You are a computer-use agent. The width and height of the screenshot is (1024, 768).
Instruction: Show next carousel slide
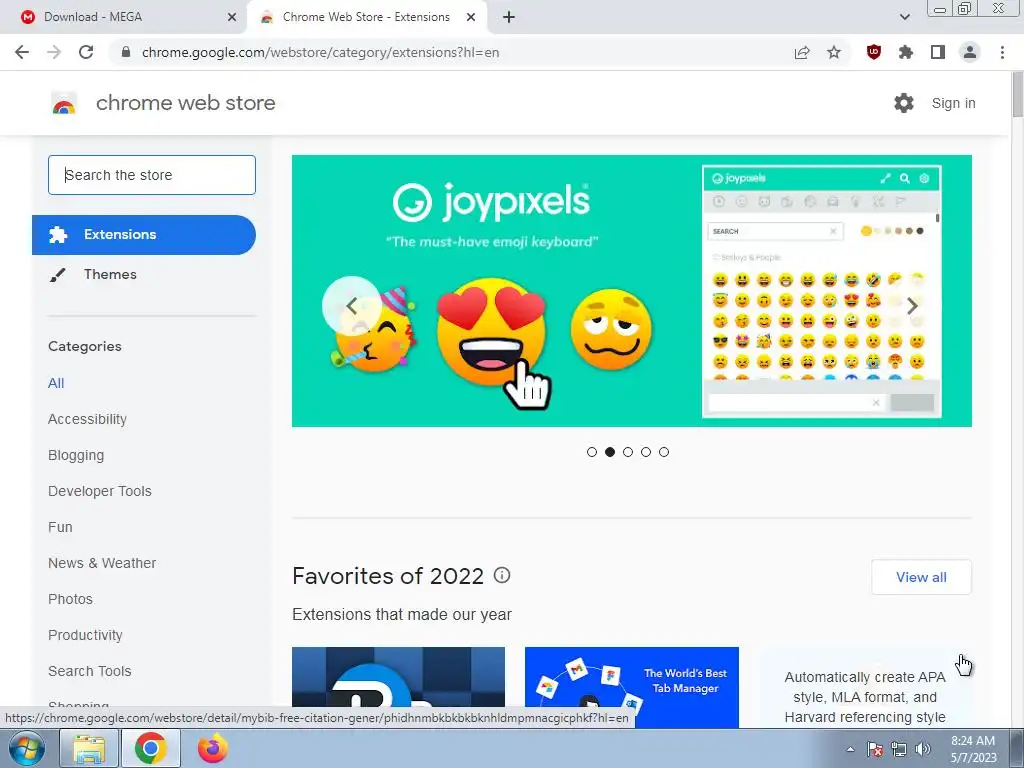(912, 306)
